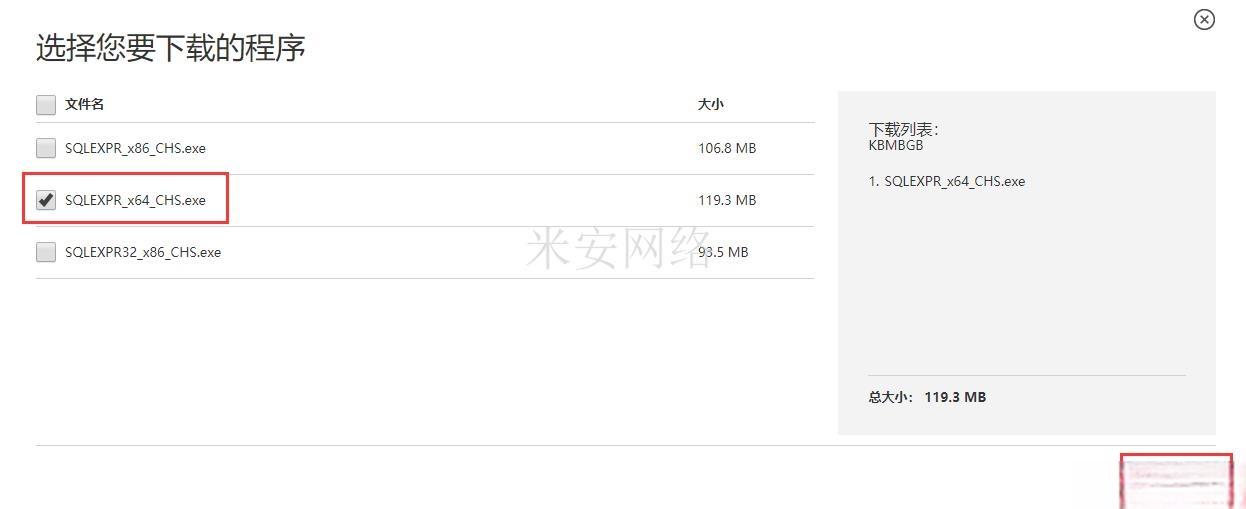
Task: Click the 106.8 MB size value
Action: (727, 148)
